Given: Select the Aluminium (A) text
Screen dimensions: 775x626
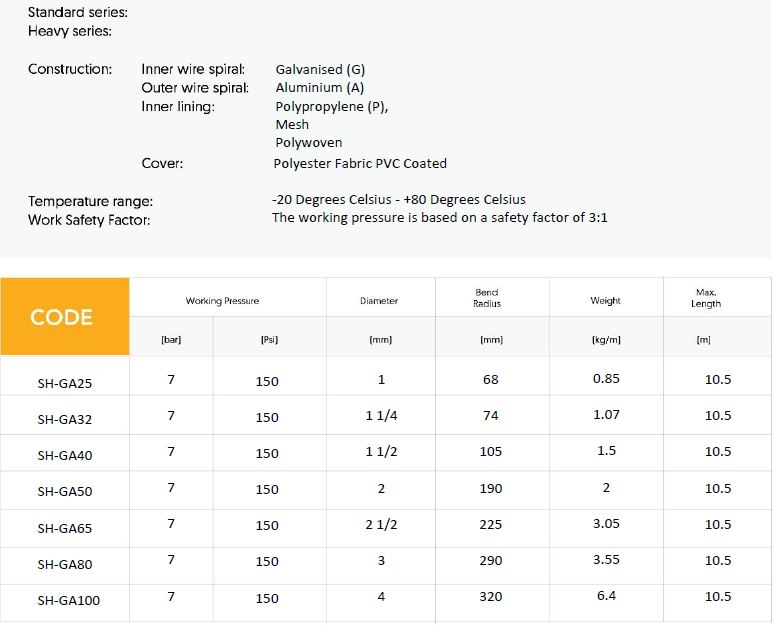Looking at the screenshot, I should tap(319, 88).
